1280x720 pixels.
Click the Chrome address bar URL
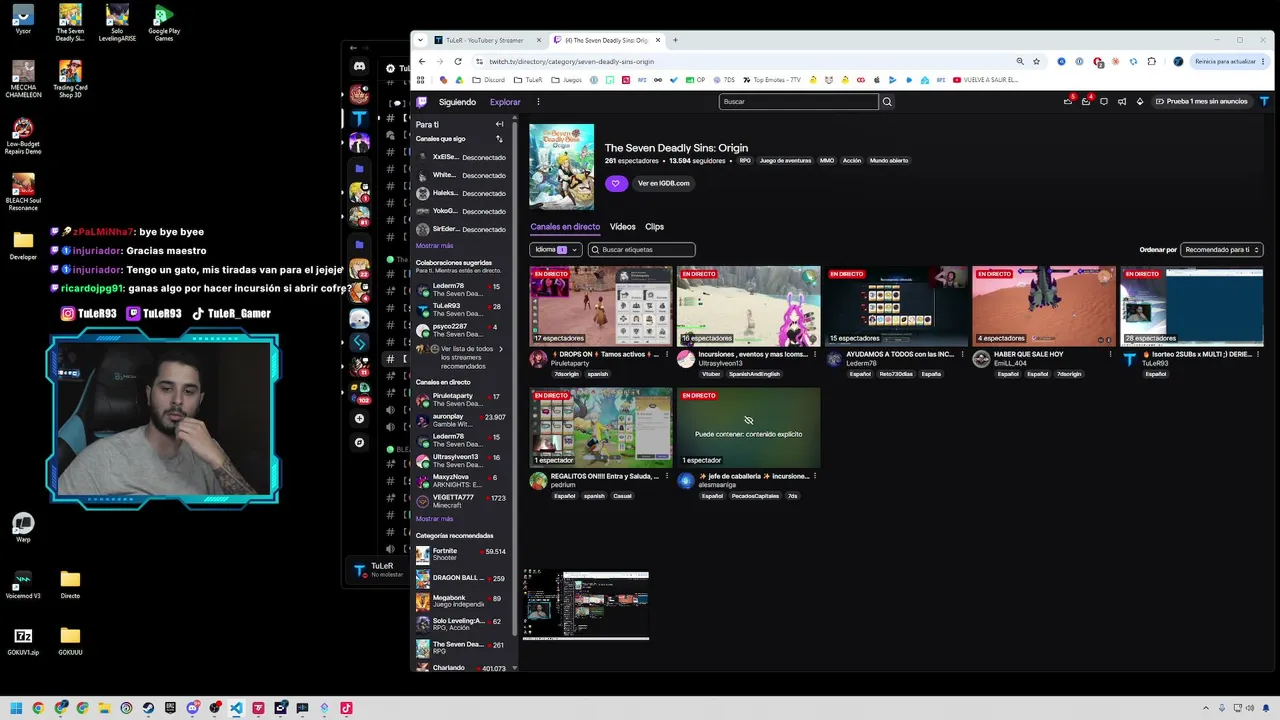click(x=571, y=61)
